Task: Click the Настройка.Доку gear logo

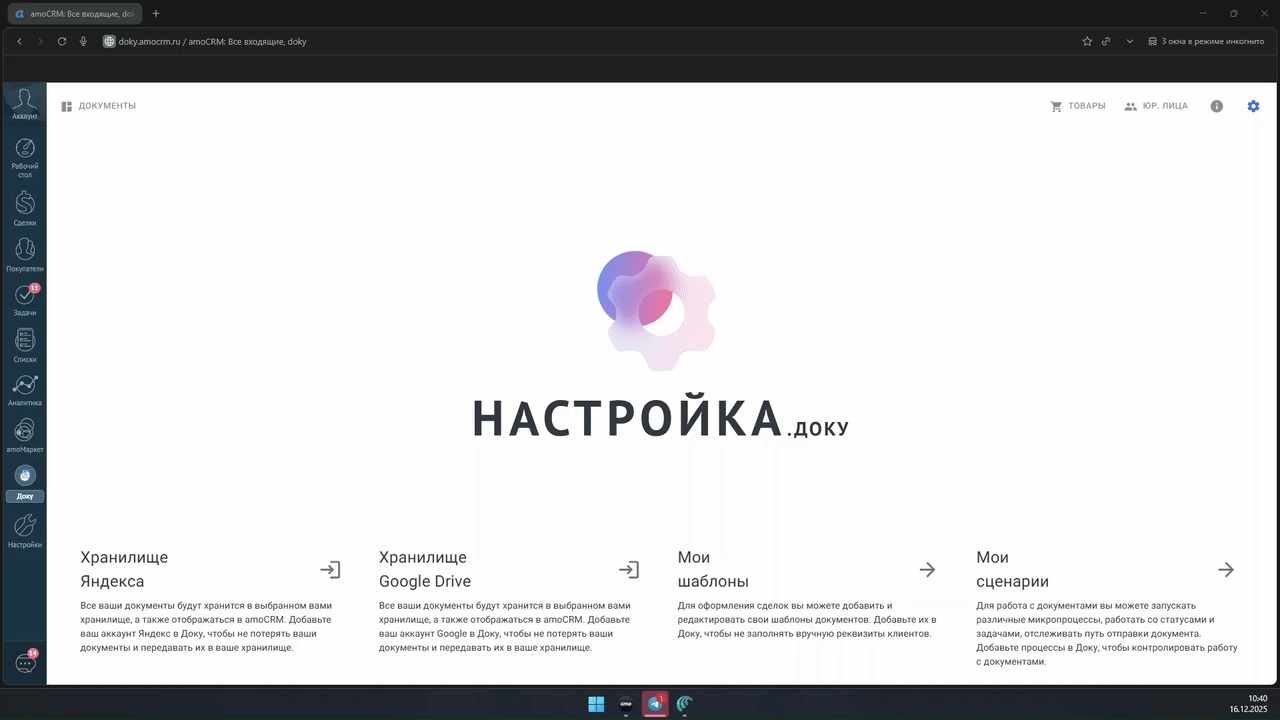Action: [656, 311]
